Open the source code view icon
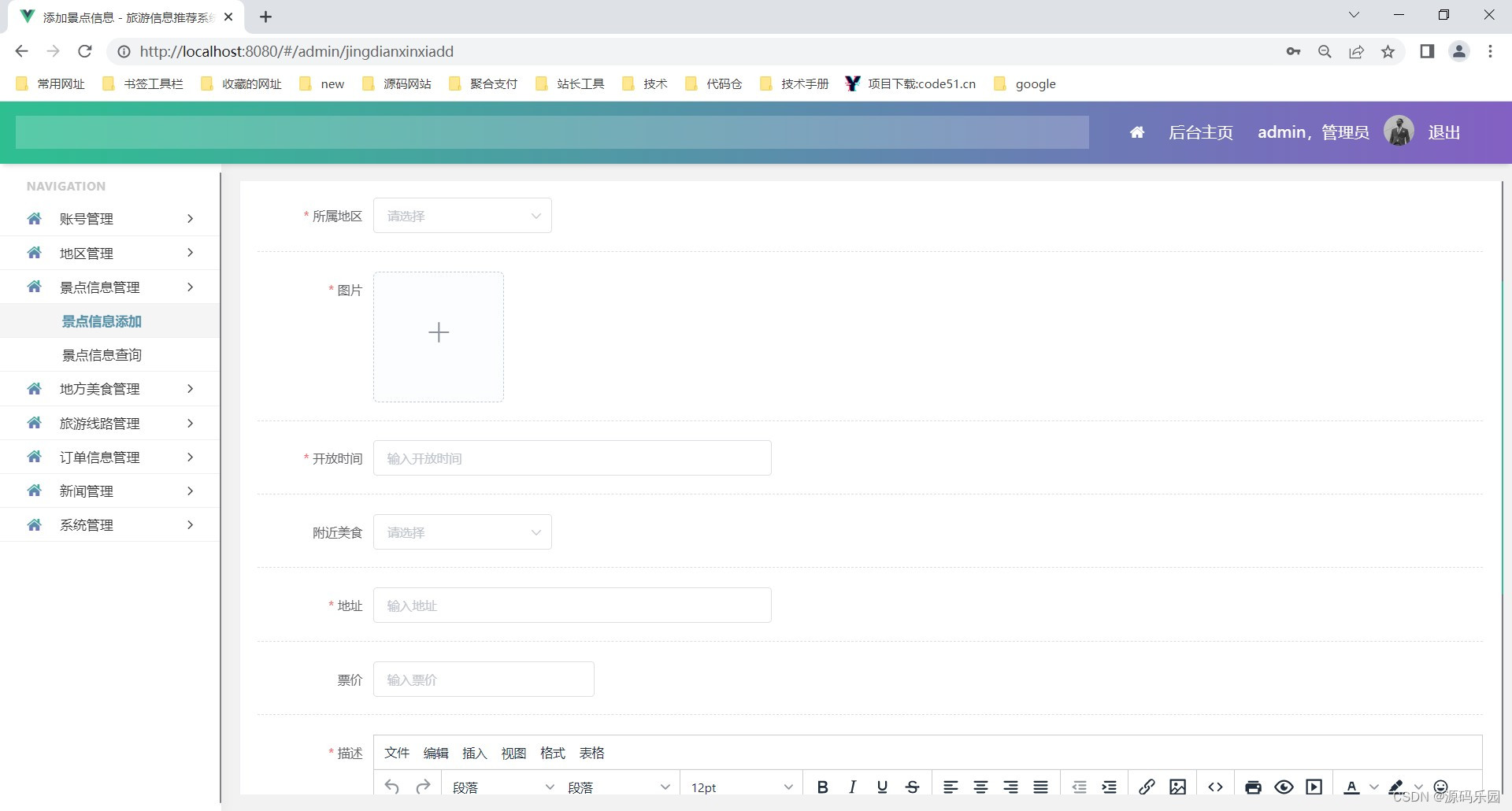The image size is (1512, 811). (1214, 786)
